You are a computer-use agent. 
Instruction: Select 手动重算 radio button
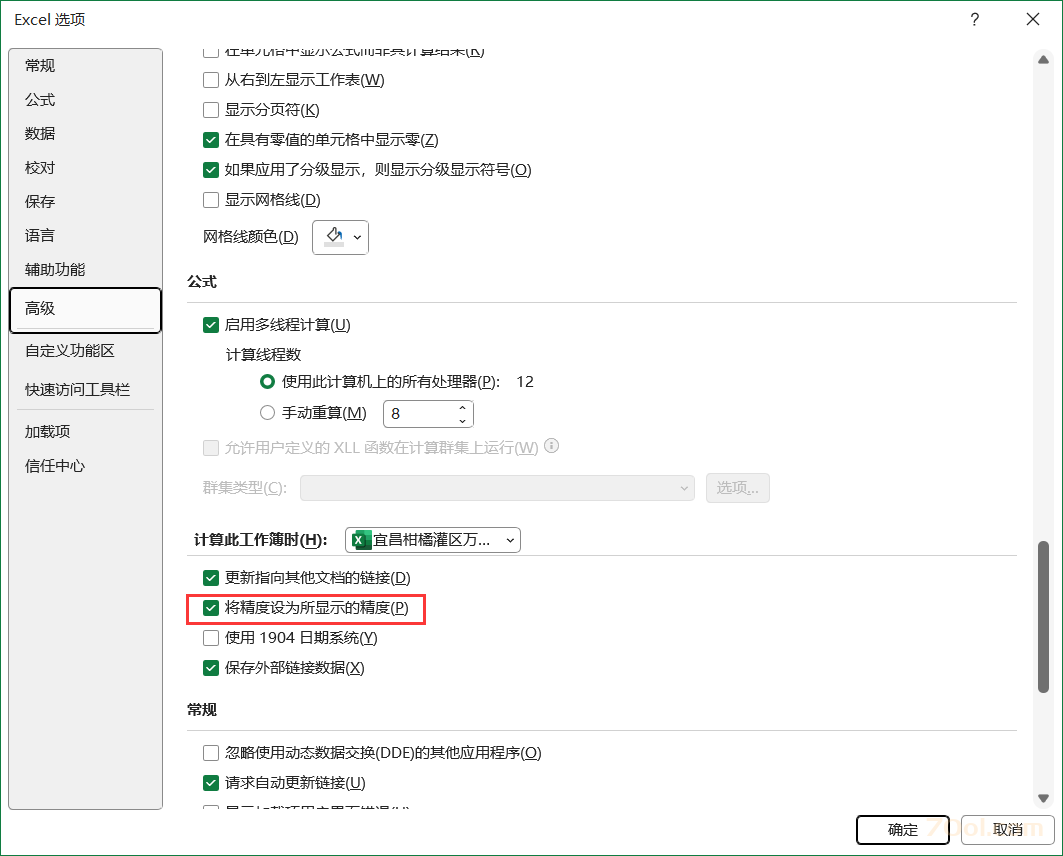(x=268, y=413)
